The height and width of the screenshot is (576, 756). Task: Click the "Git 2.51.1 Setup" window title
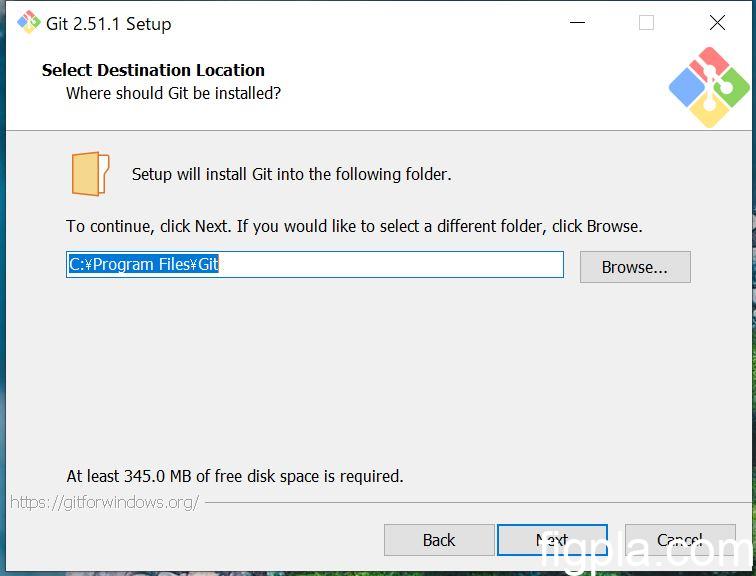[108, 24]
